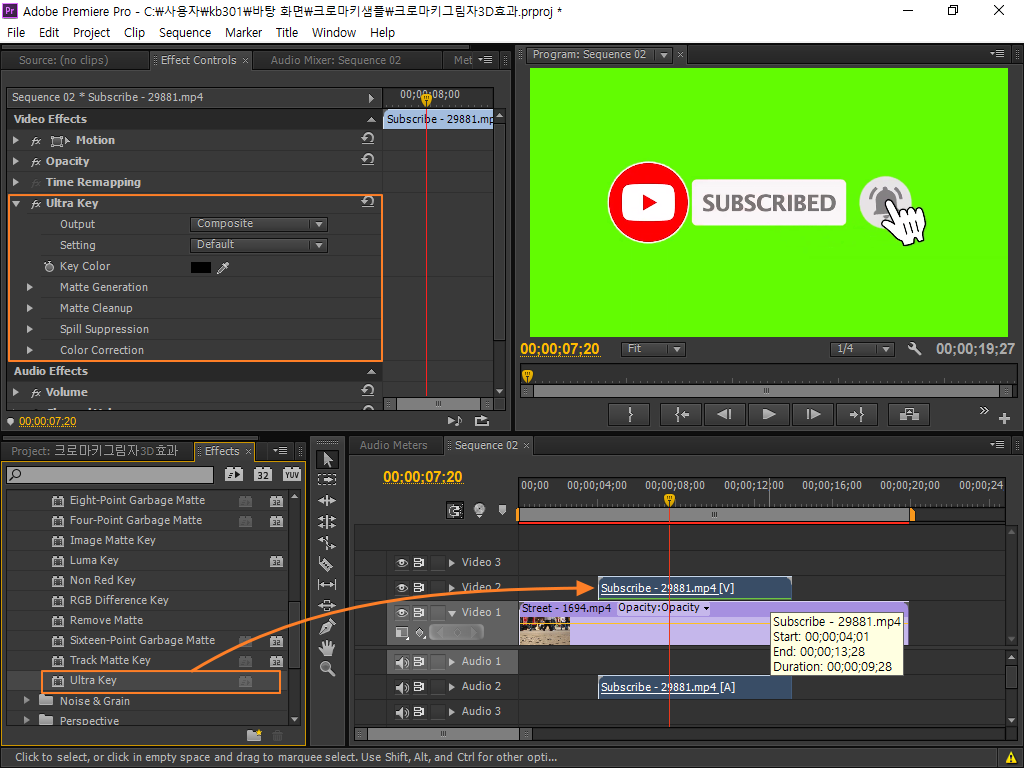Mute Audio 2 track output

click(x=402, y=687)
